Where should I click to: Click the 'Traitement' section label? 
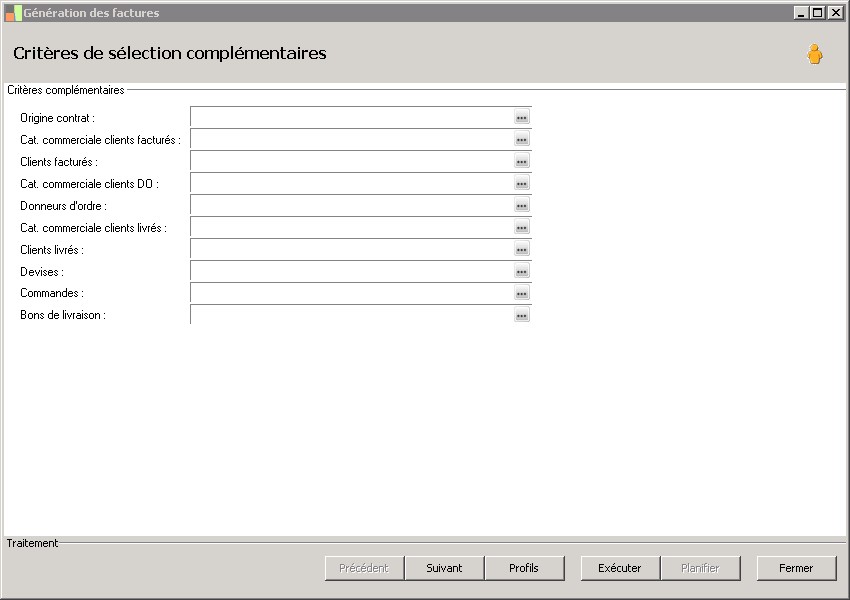click(32, 543)
